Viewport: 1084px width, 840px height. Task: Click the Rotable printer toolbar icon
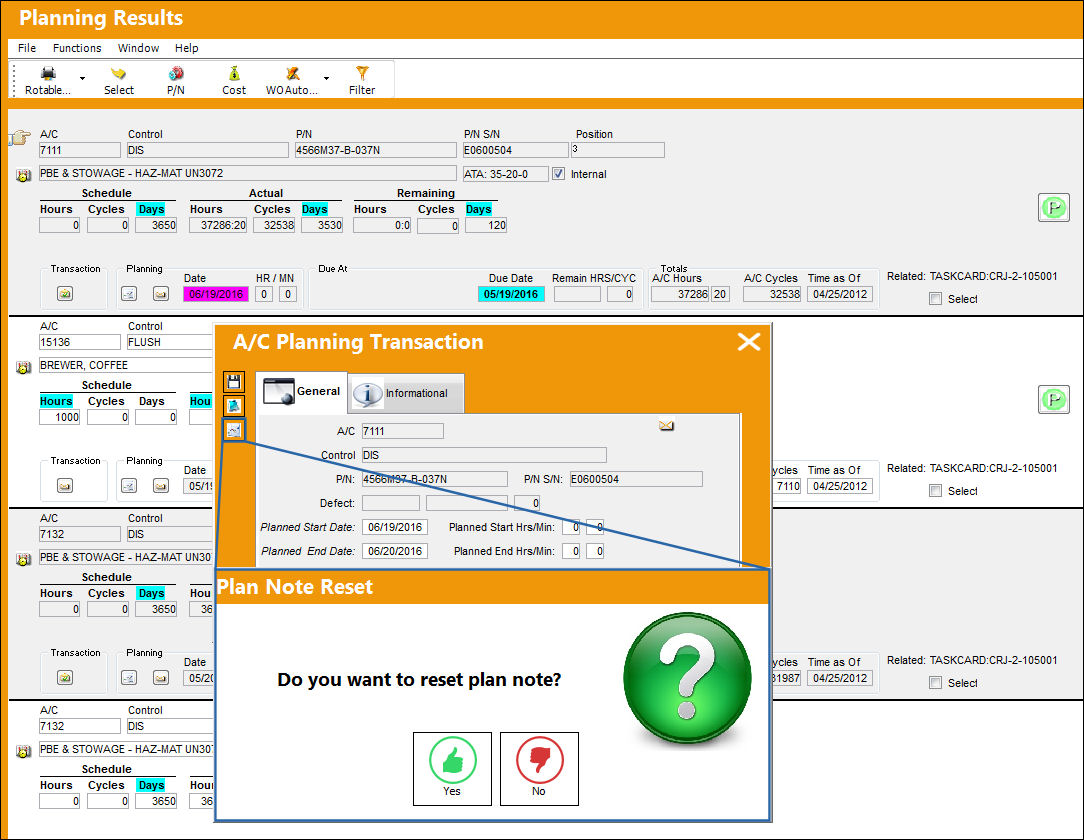point(48,73)
